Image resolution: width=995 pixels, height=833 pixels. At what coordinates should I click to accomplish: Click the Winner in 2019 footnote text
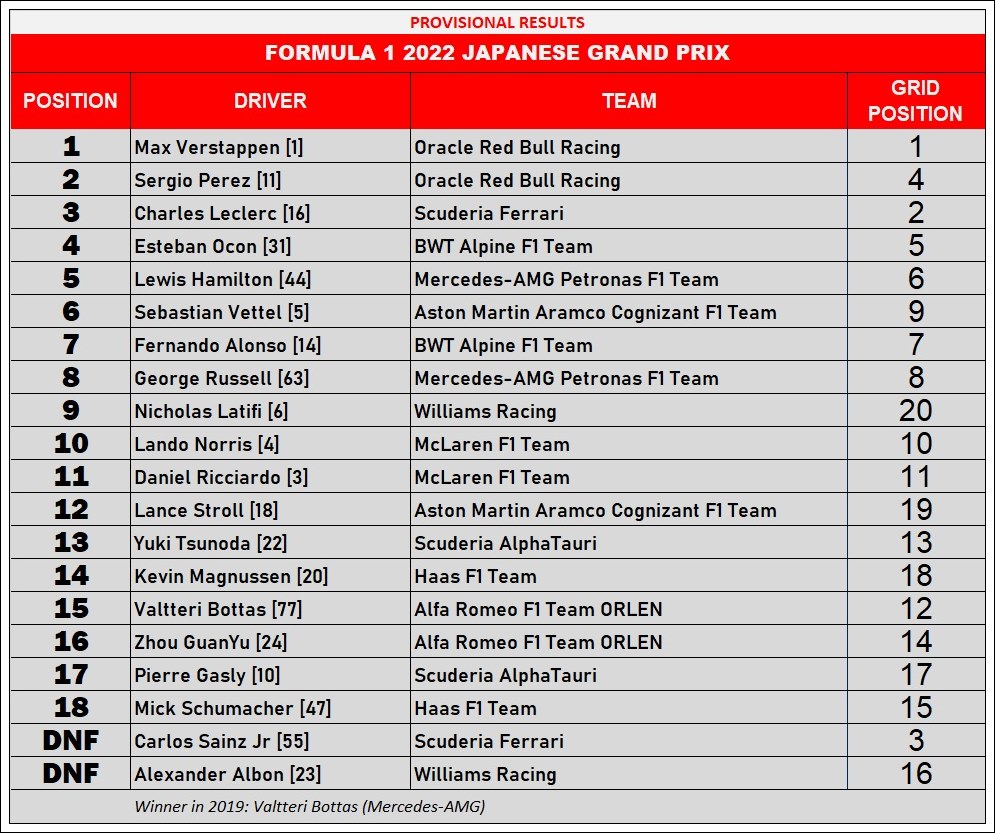(310, 806)
